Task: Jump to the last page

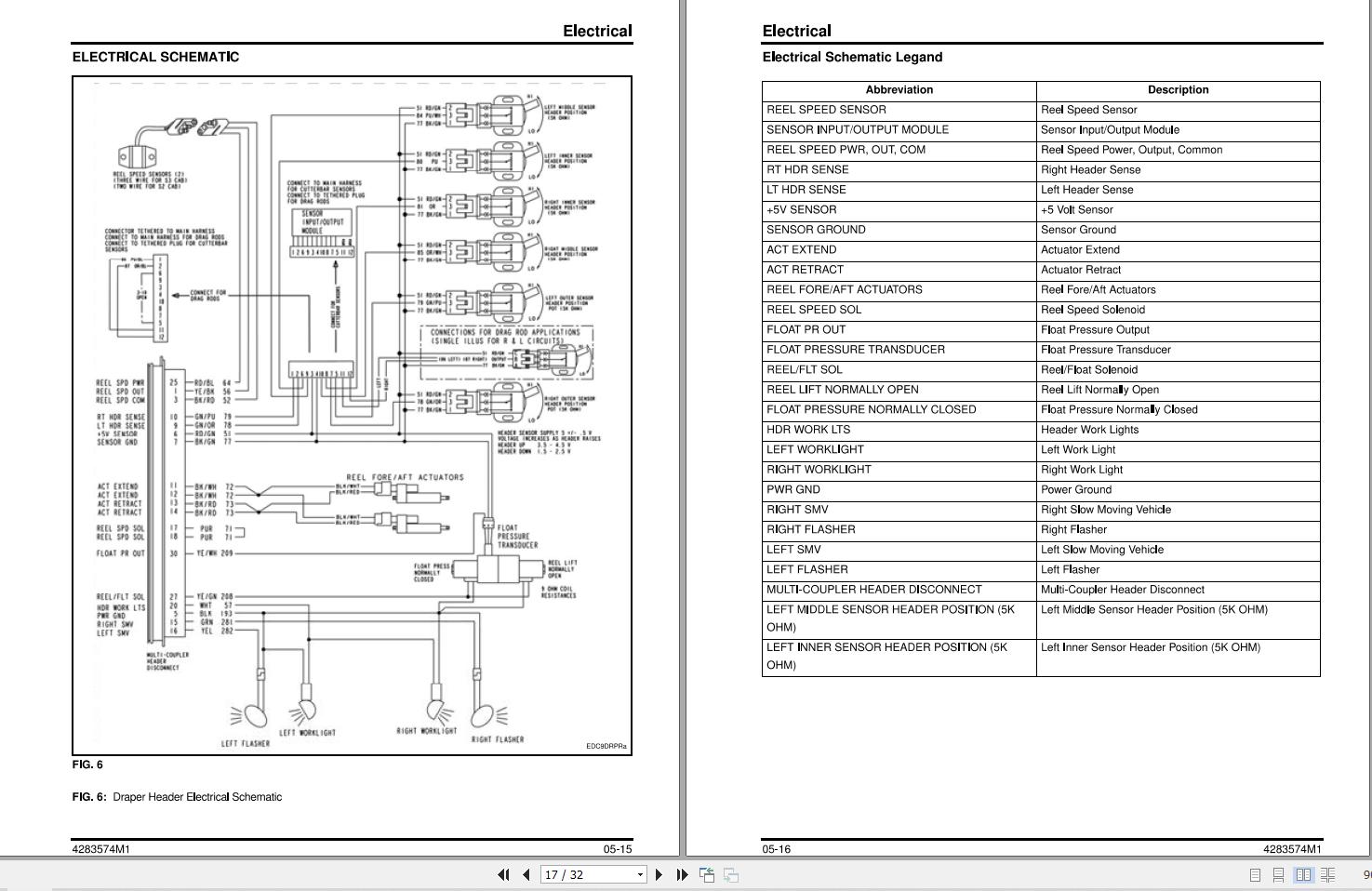Action: pyautogui.click(x=682, y=874)
